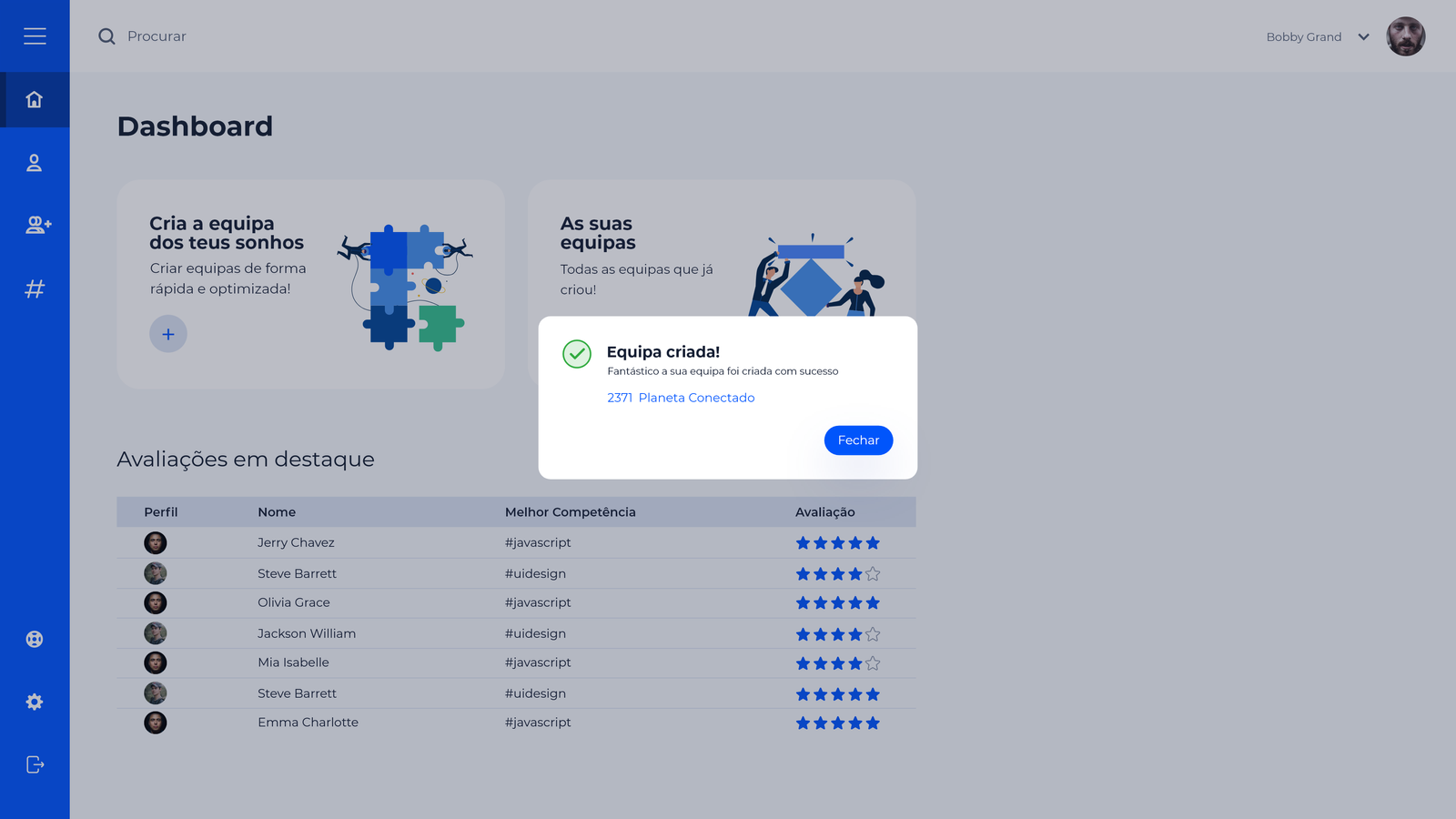Click the logout icon in sidebar
The height and width of the screenshot is (819, 1456).
click(x=35, y=764)
